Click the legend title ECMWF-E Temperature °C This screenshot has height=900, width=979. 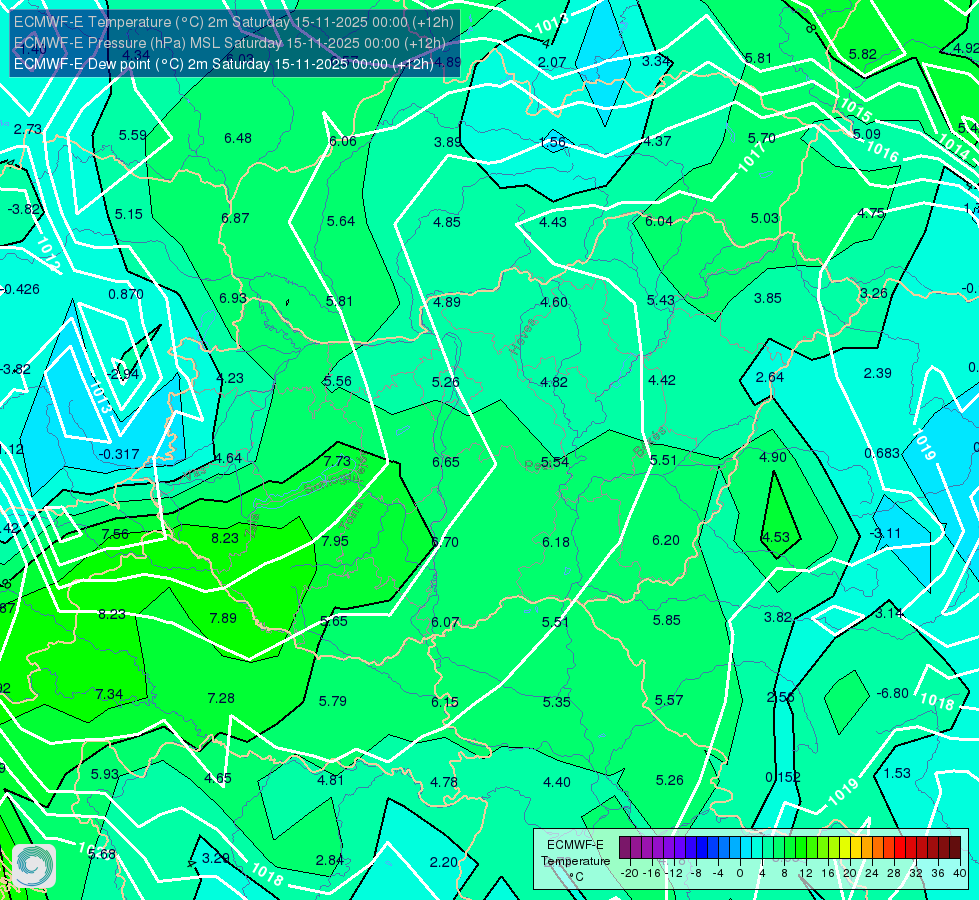coord(575,861)
